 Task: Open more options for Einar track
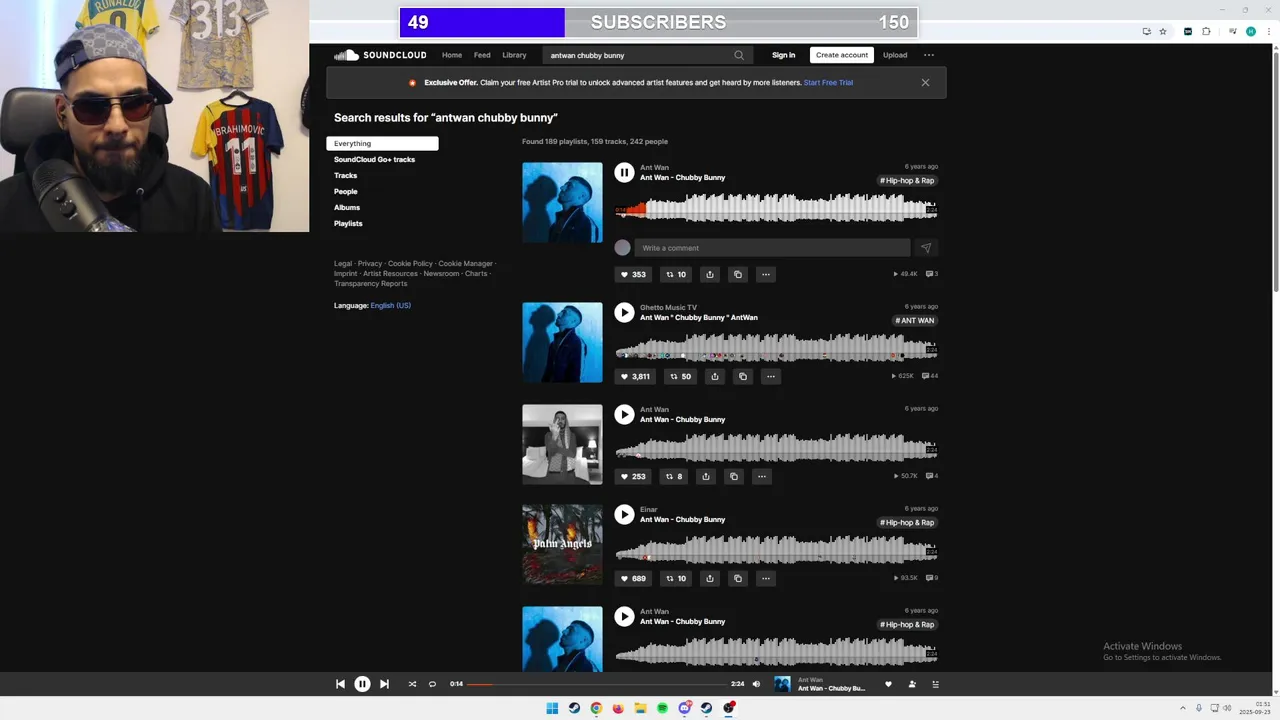click(766, 578)
